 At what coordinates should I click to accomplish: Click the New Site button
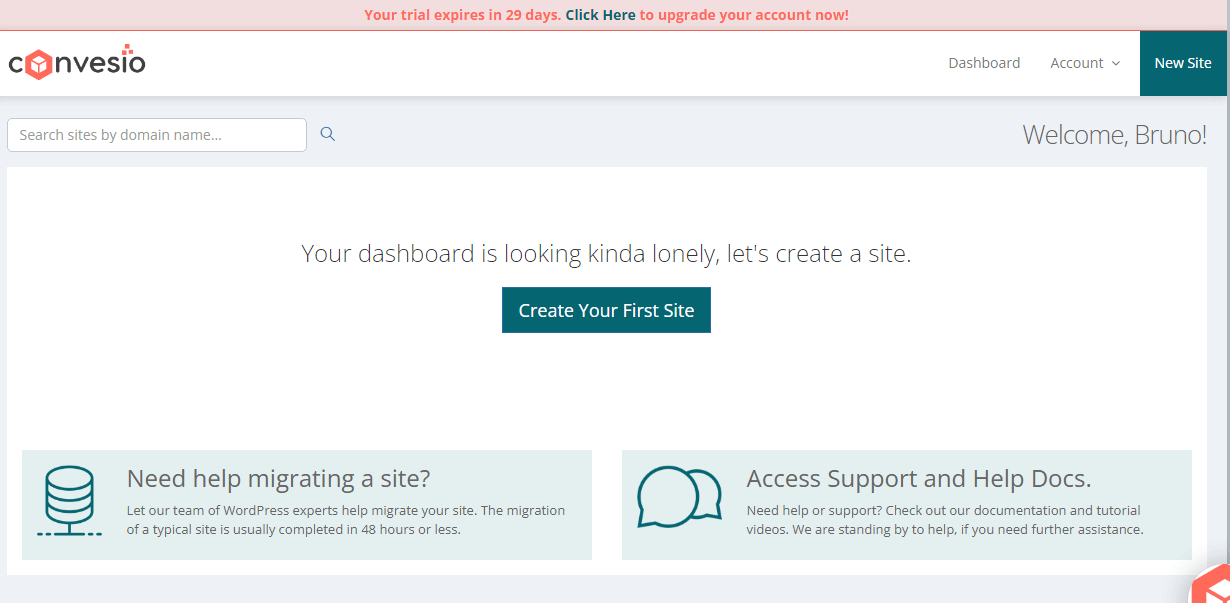pyautogui.click(x=1183, y=63)
